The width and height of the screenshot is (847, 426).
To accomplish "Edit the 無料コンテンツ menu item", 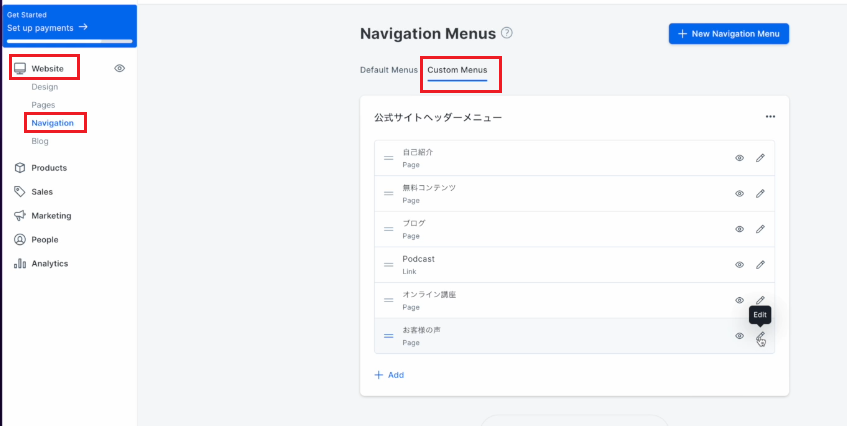I will 760,193.
